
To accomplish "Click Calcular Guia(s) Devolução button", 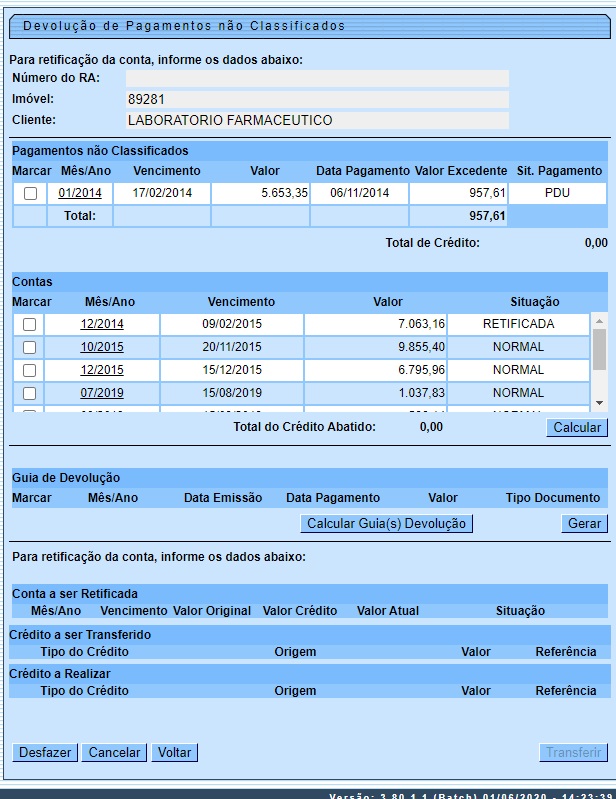I will pyautogui.click(x=386, y=523).
